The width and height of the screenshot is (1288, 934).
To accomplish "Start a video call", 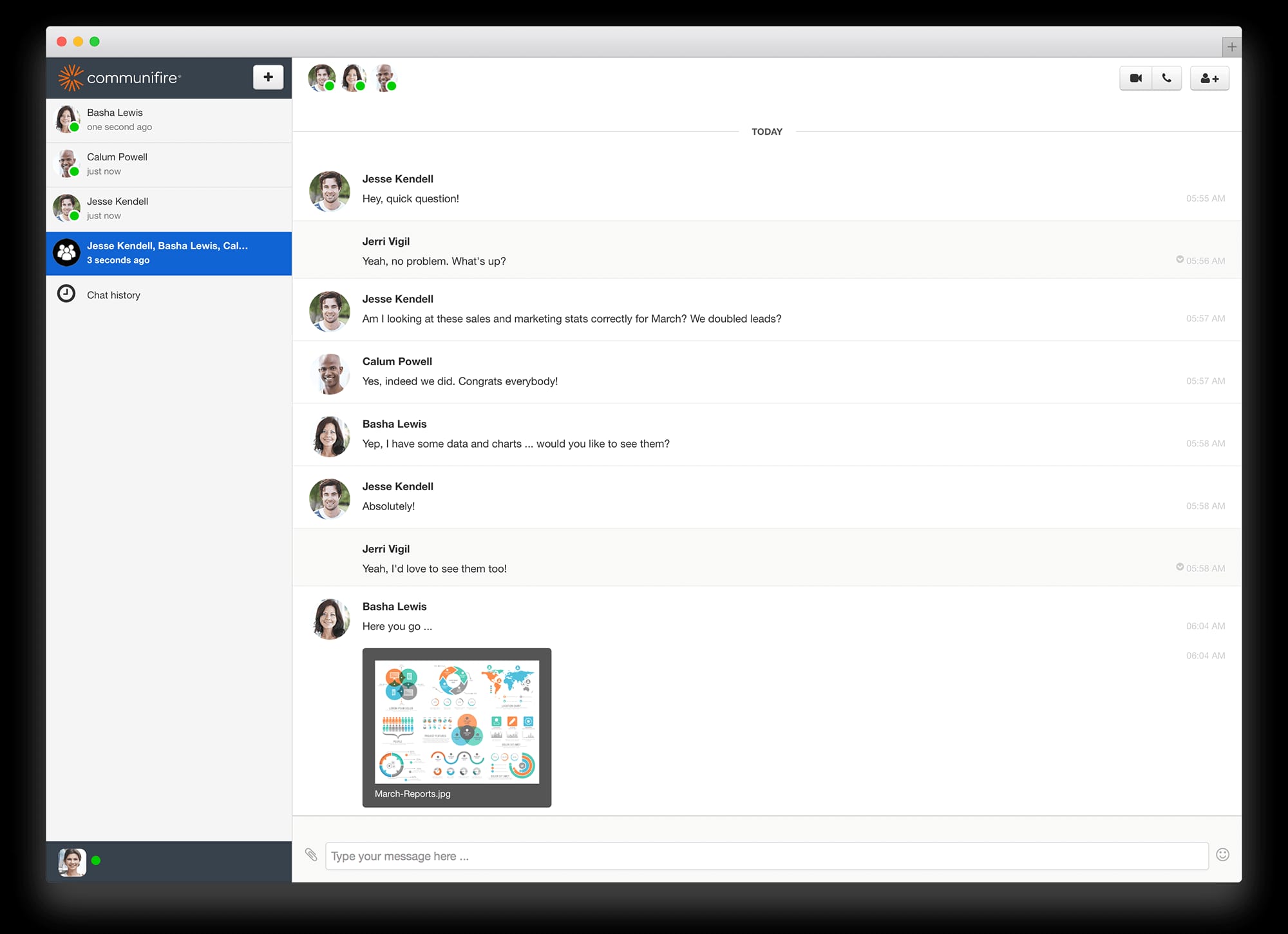I will pyautogui.click(x=1135, y=77).
